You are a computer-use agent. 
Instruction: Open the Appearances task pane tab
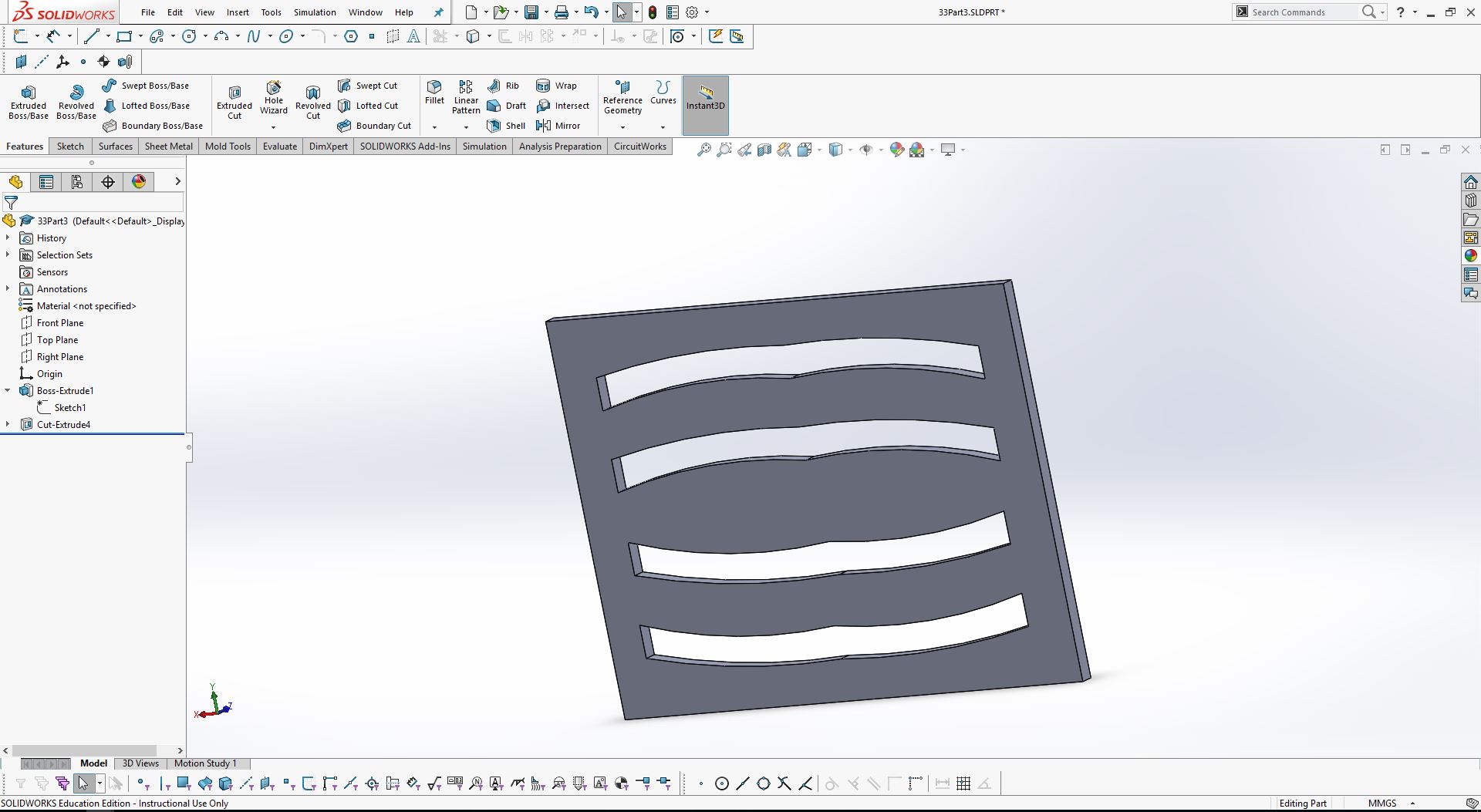click(x=1471, y=256)
